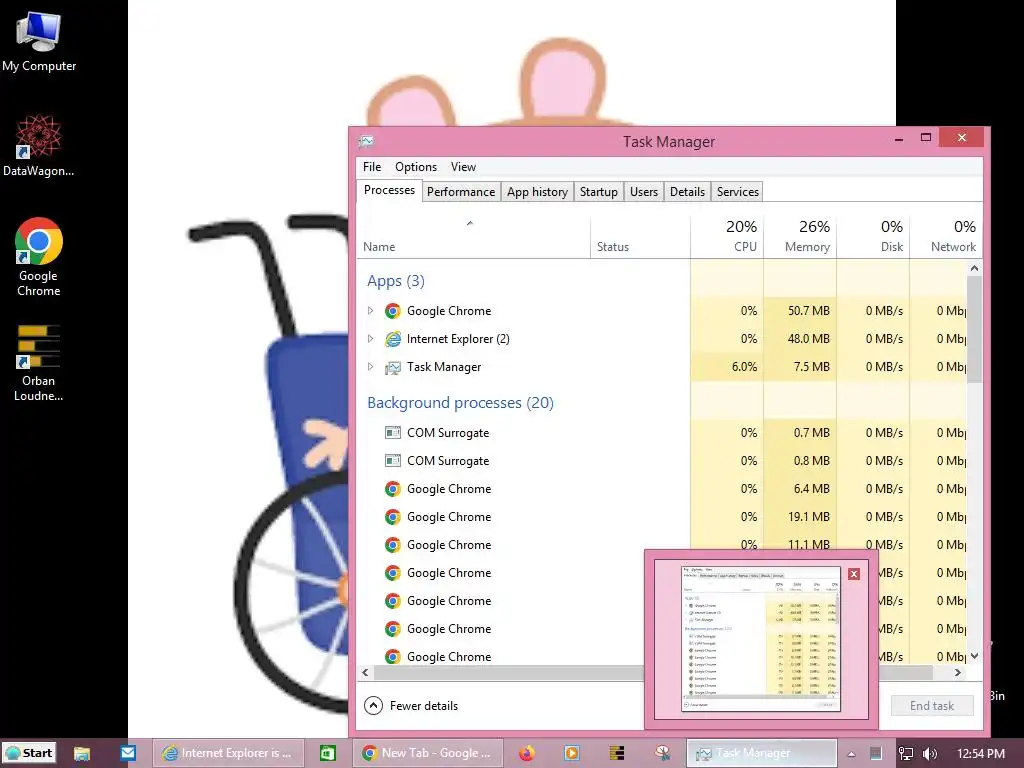
Task: Open the Orban meter taskbar icon
Action: (616, 753)
